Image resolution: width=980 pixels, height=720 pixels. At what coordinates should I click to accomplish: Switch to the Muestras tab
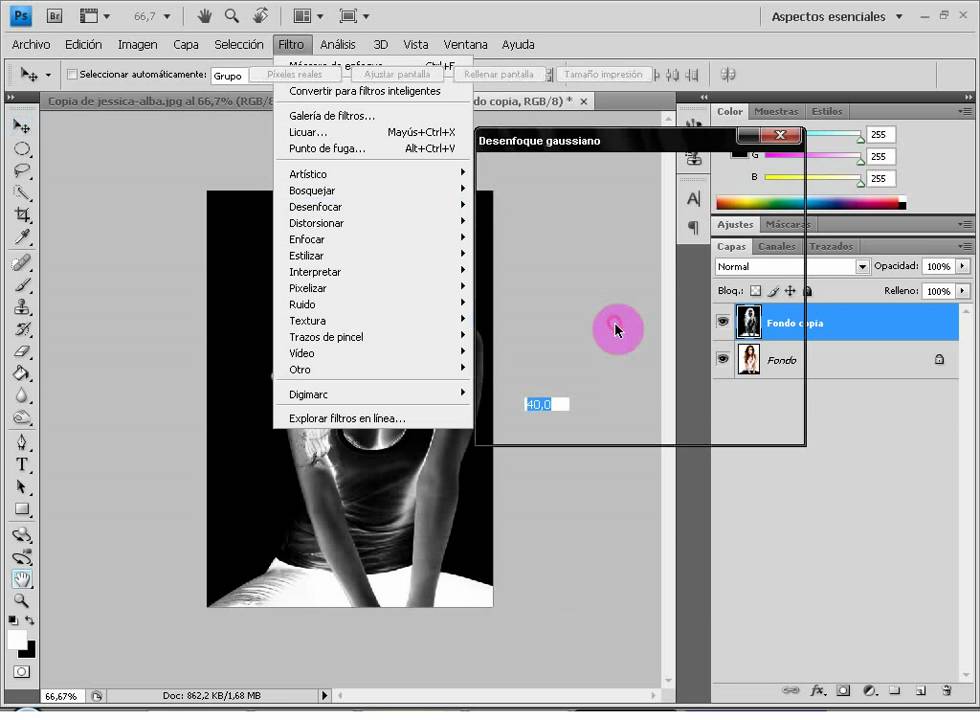[x=776, y=111]
